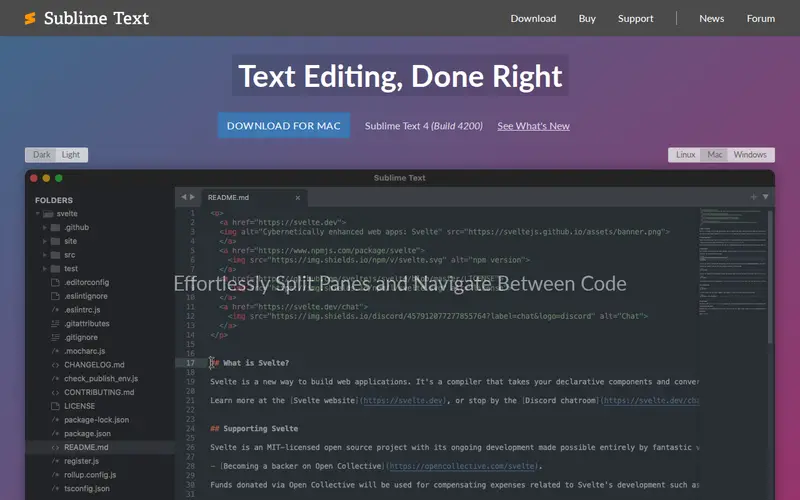
Task: Click the .github folder icon
Action: click(55, 228)
